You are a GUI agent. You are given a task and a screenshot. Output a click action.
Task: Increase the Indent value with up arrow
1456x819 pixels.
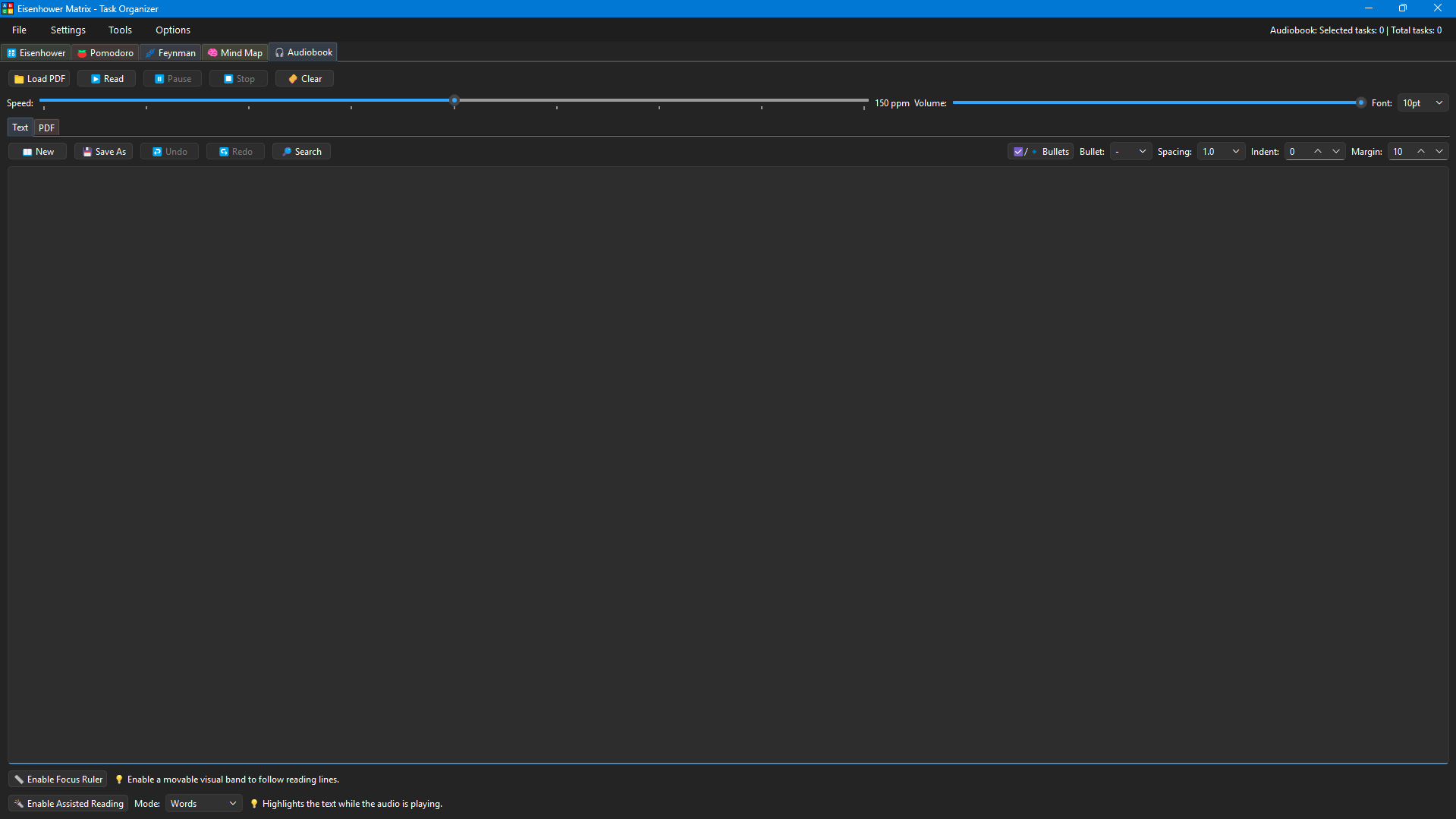pyautogui.click(x=1318, y=152)
